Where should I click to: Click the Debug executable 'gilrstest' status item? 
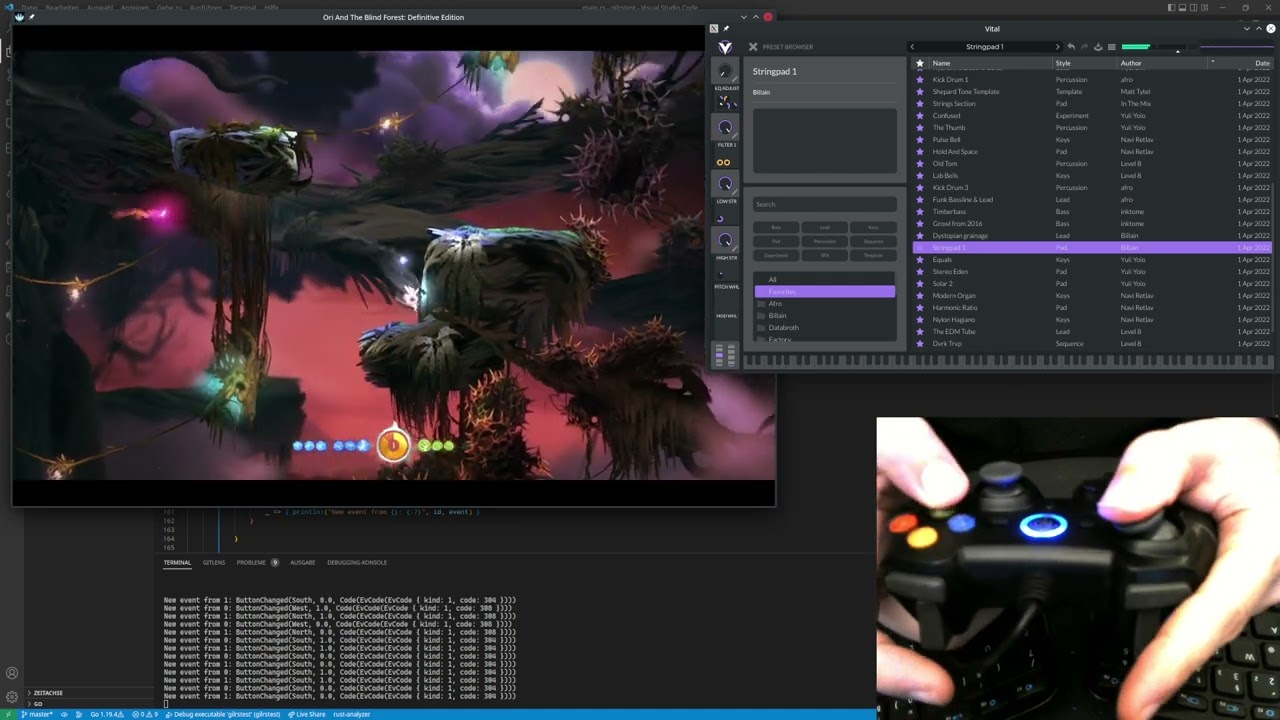pyautogui.click(x=224, y=714)
